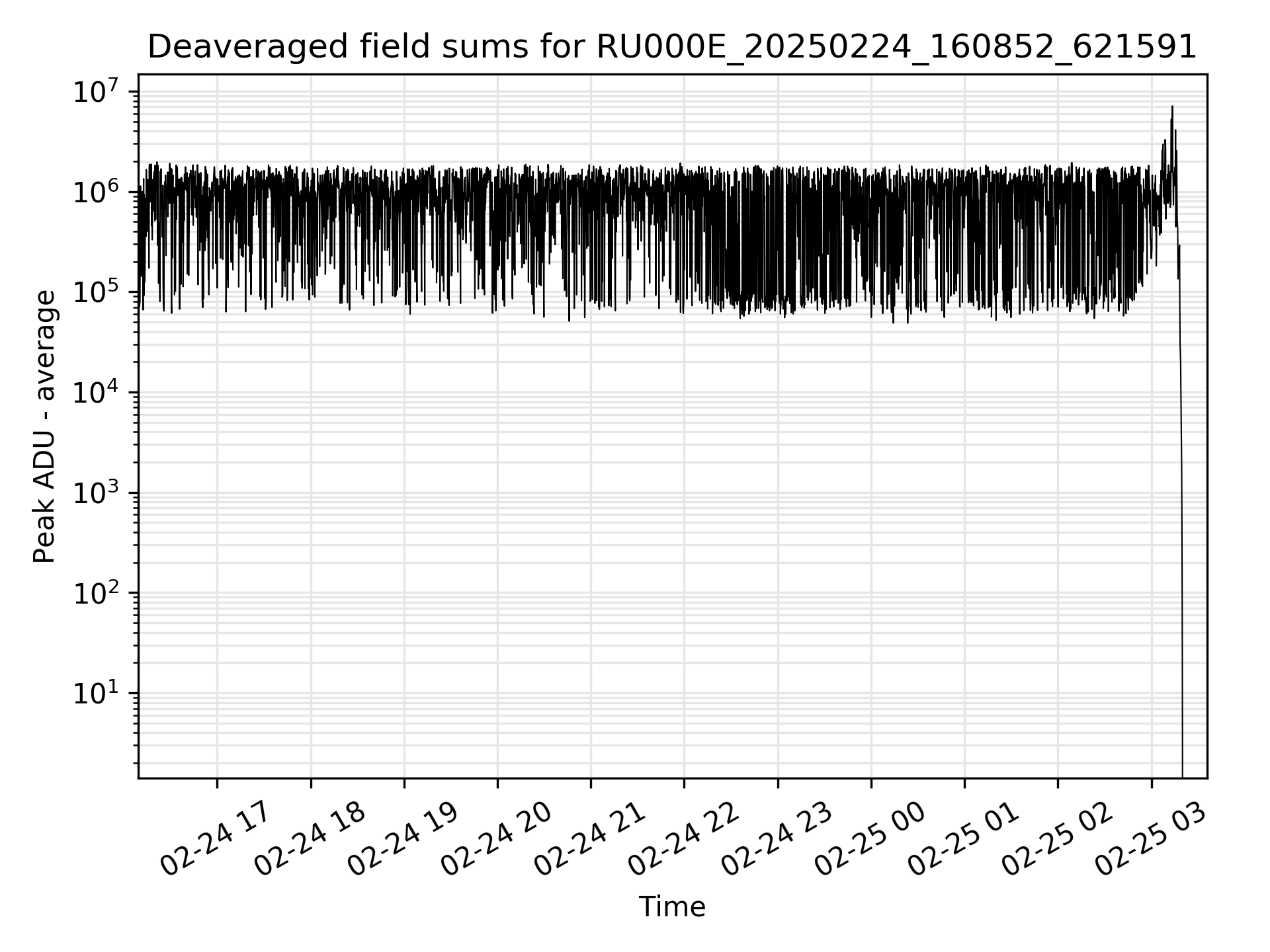This screenshot has height=952, width=1270.
Task: Click the plot title 'Deaveraged field sums for RU000E_20250224_160852_621591'
Action: (672, 47)
